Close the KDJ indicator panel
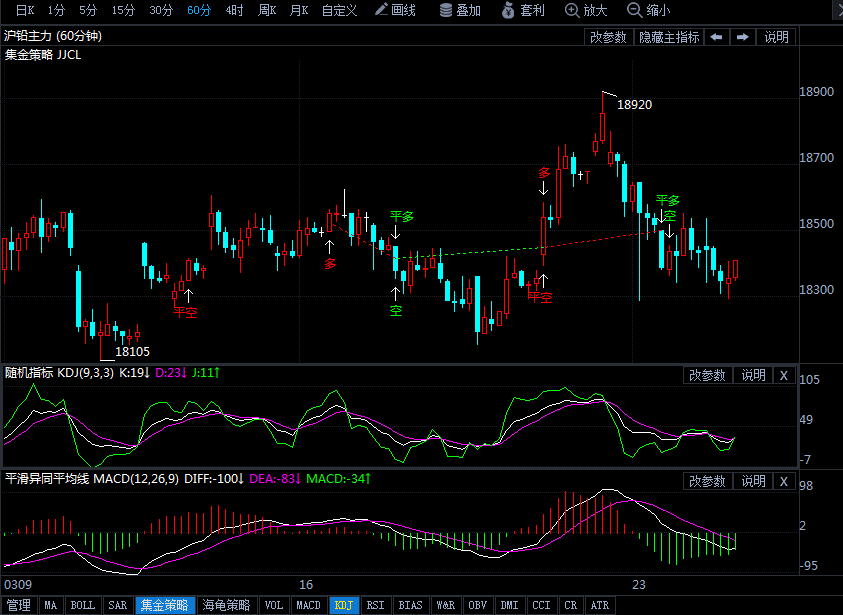 point(784,376)
